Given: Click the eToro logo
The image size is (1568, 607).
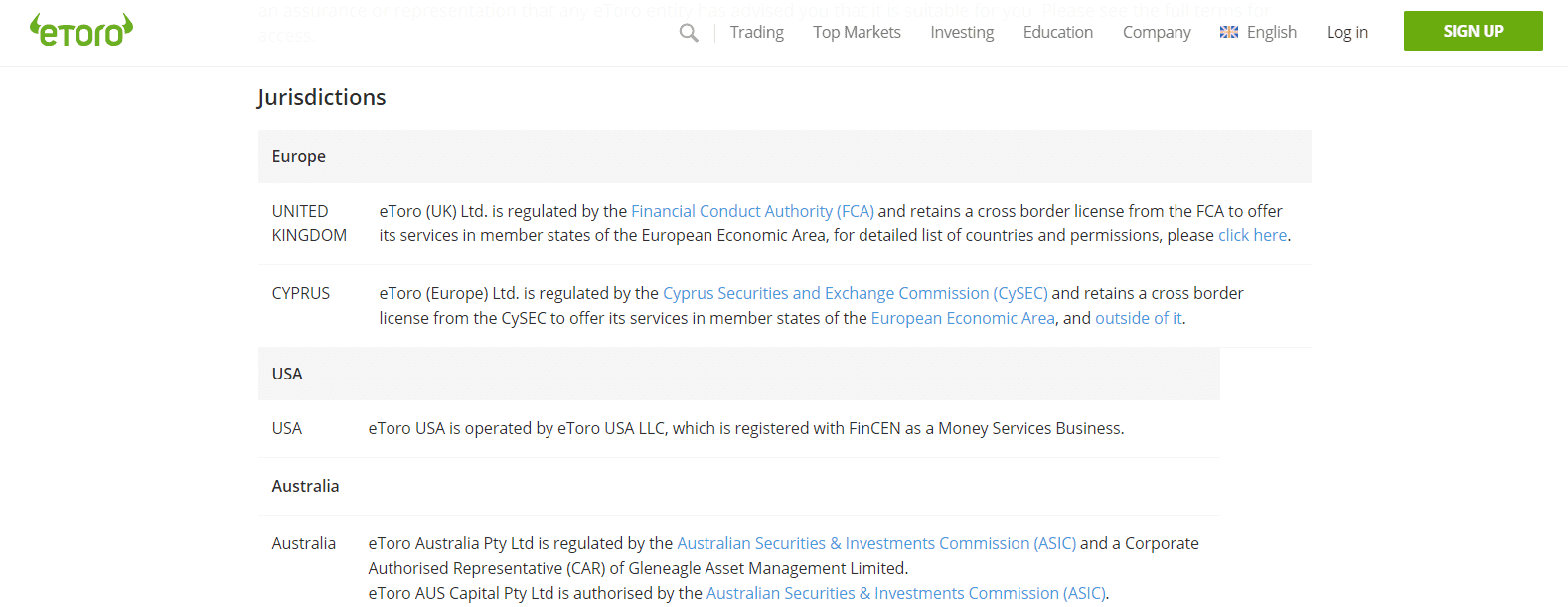Looking at the screenshot, I should tap(81, 31).
